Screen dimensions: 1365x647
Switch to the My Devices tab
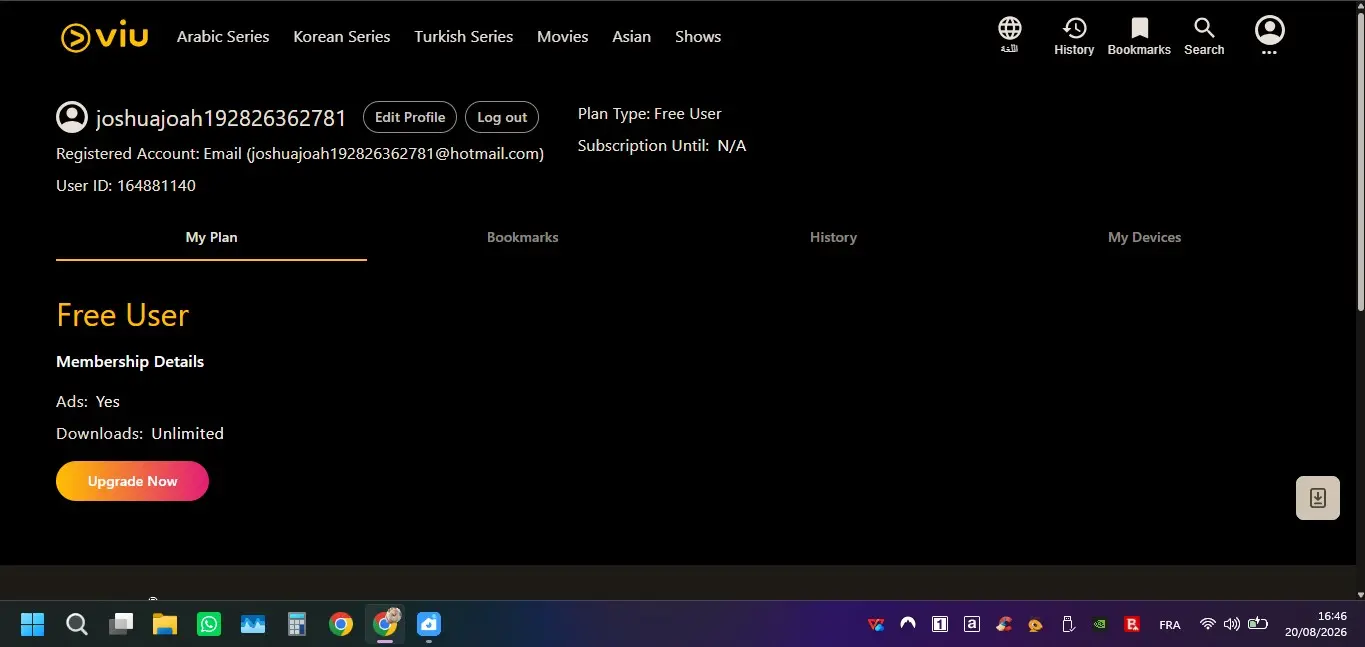click(x=1144, y=238)
